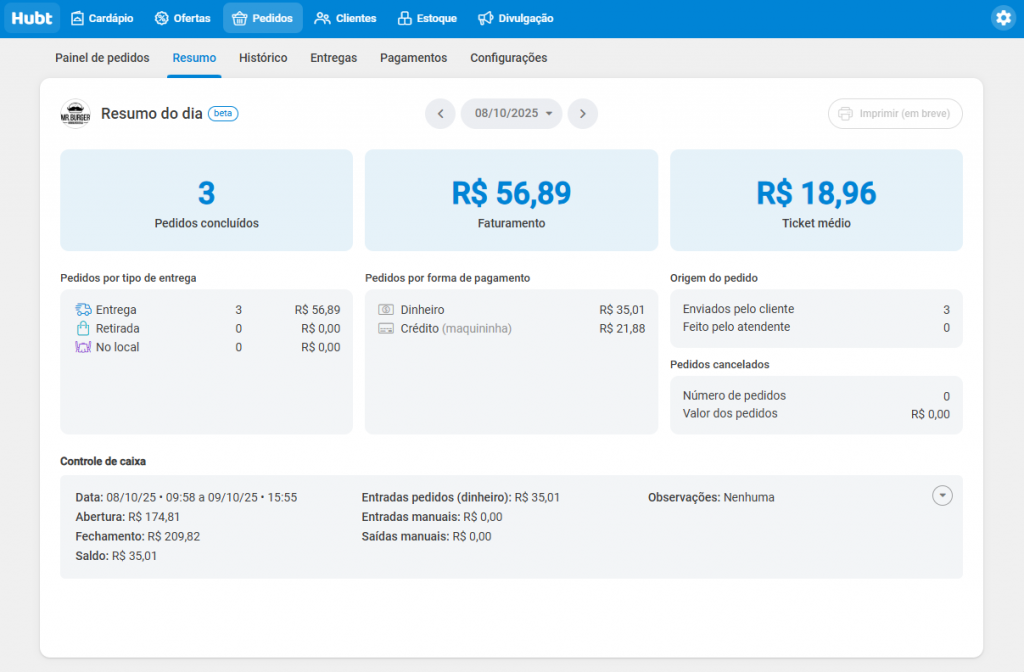Click the Divulgação megaphone icon
The height and width of the screenshot is (672, 1024).
(486, 17)
